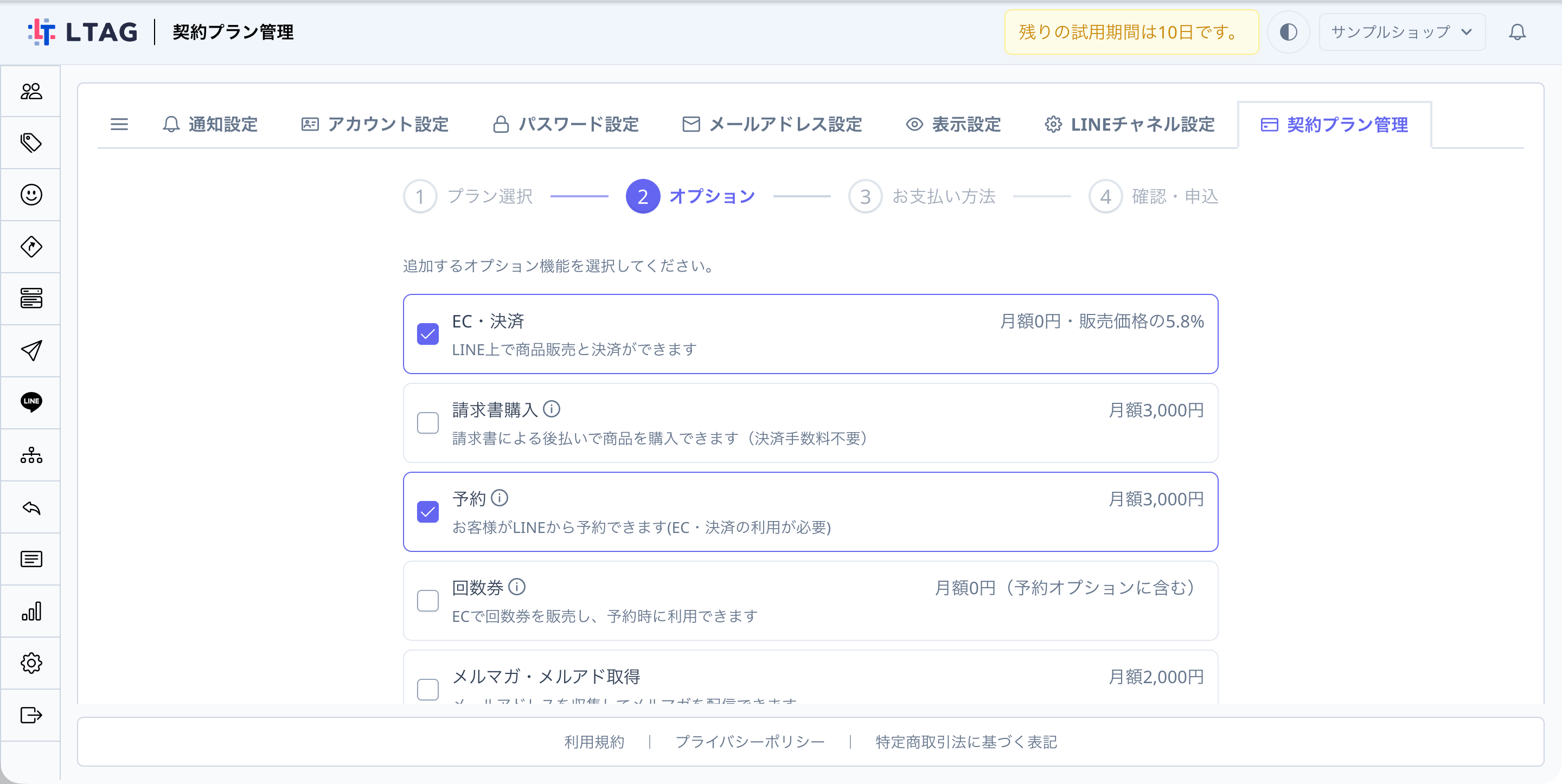This screenshot has width=1562, height=784.
Task: Open the diamond arrow sidebar icon
Action: [31, 247]
